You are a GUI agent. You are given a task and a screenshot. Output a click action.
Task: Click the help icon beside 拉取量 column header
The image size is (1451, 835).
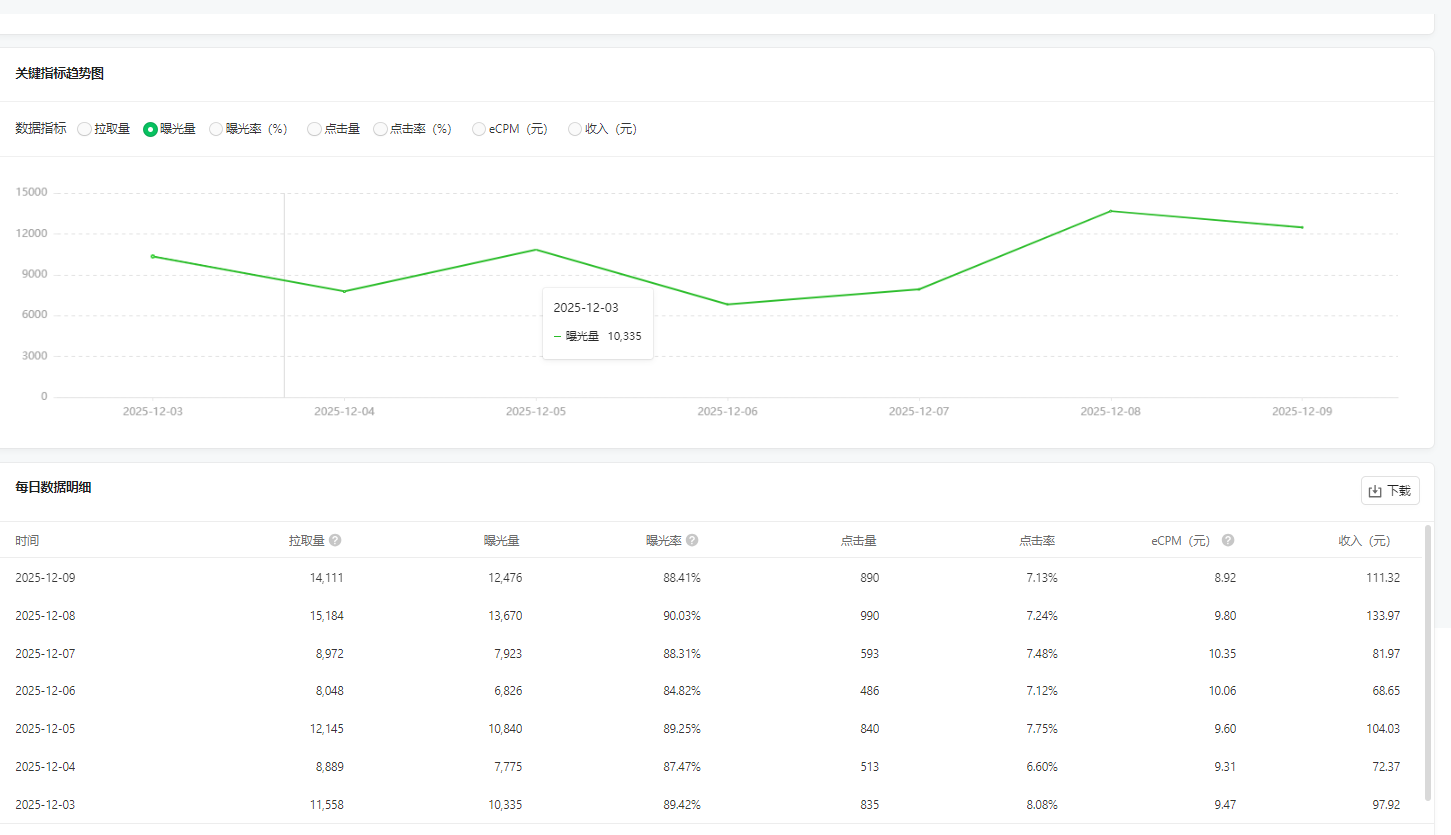(335, 540)
